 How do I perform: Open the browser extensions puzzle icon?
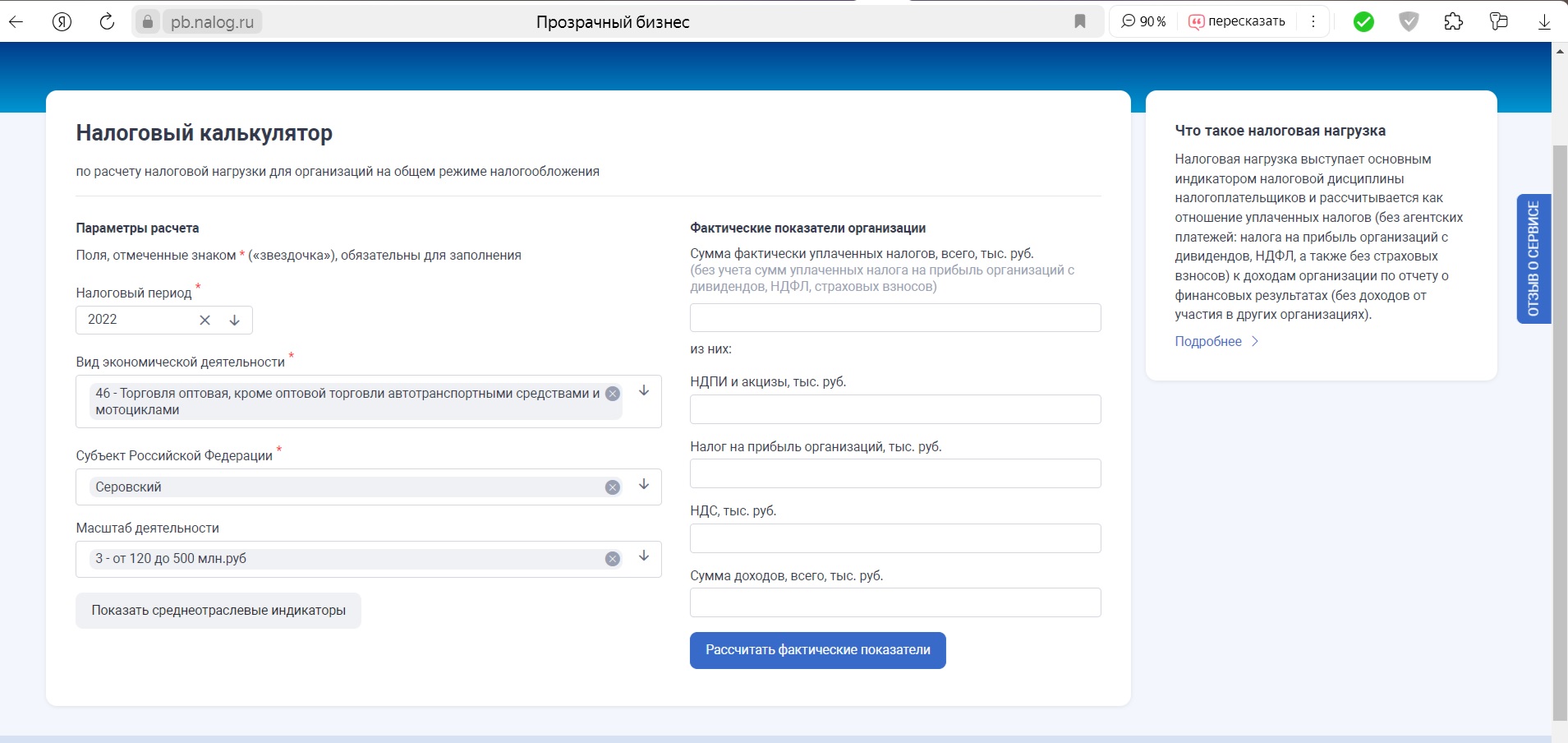[1453, 22]
